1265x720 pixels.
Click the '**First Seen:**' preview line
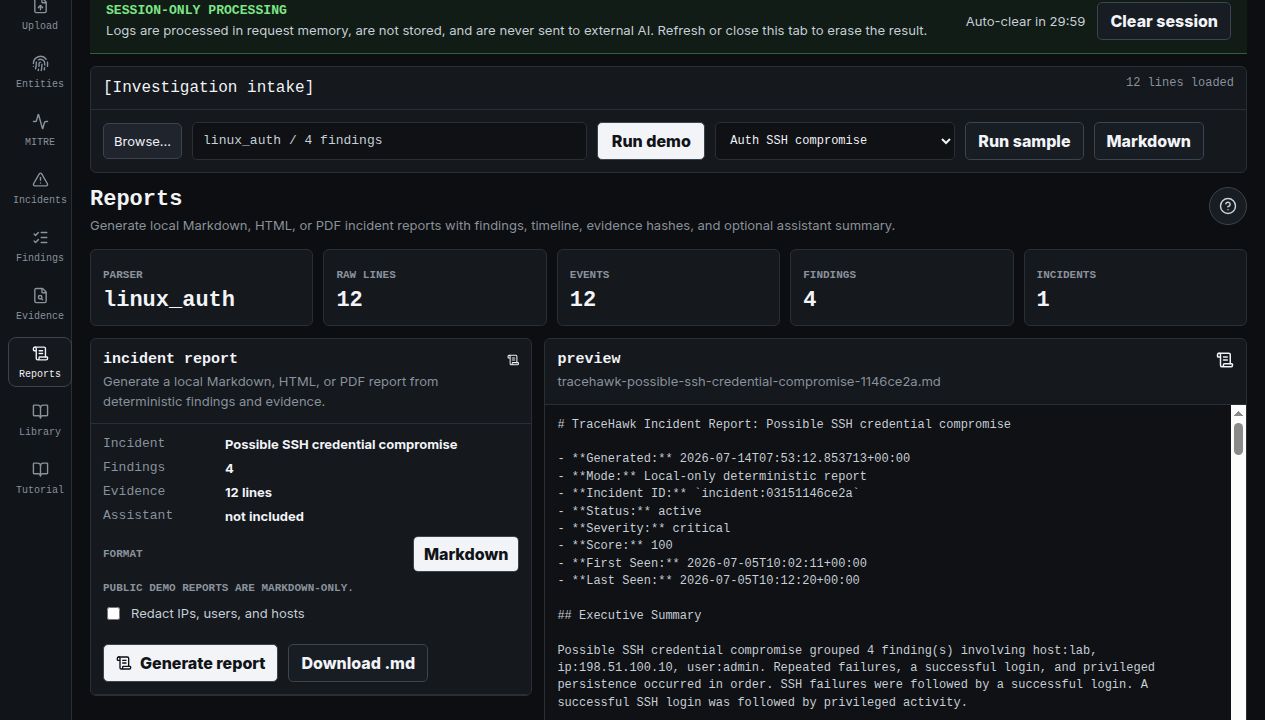(712, 563)
